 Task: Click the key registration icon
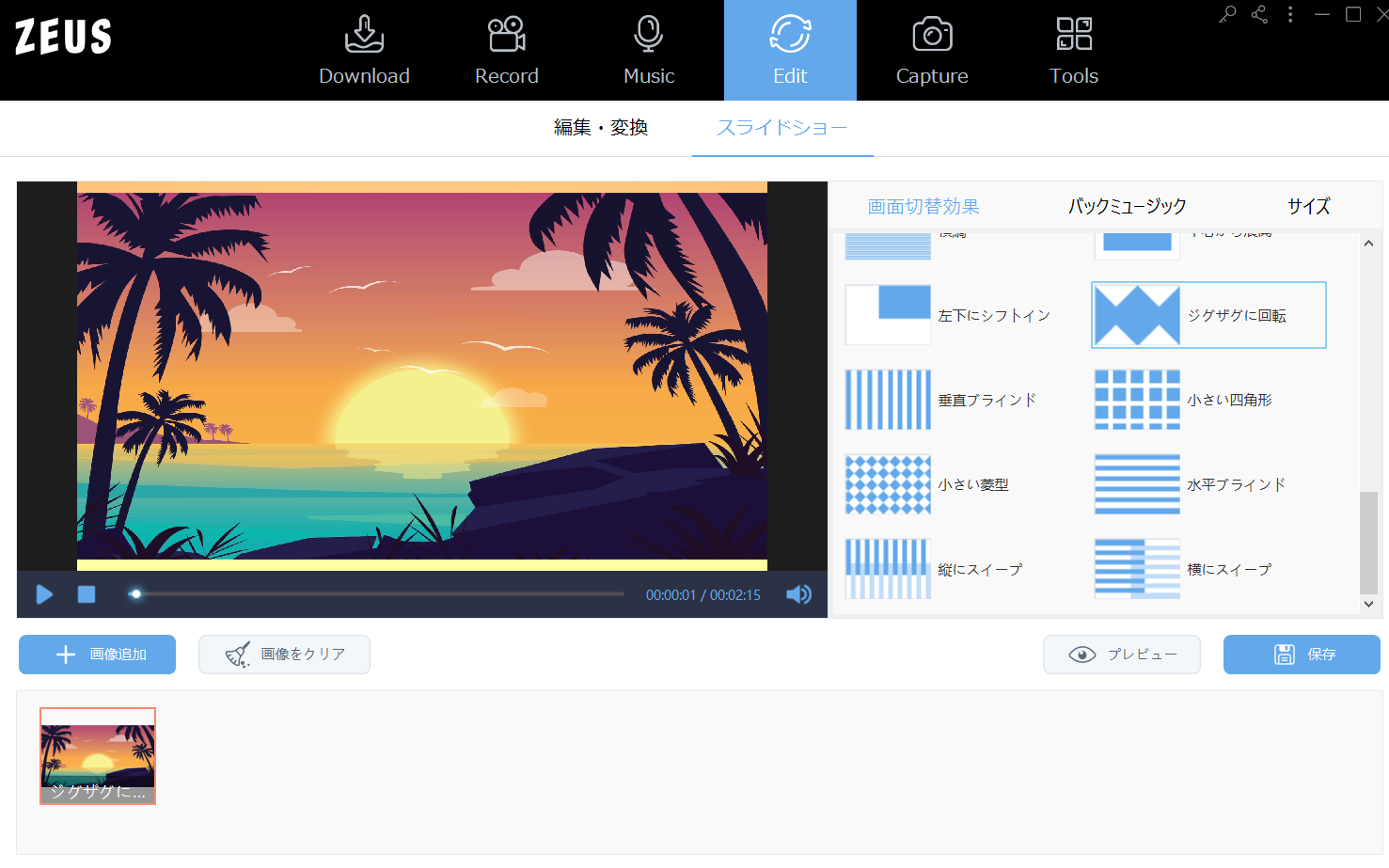click(1227, 14)
